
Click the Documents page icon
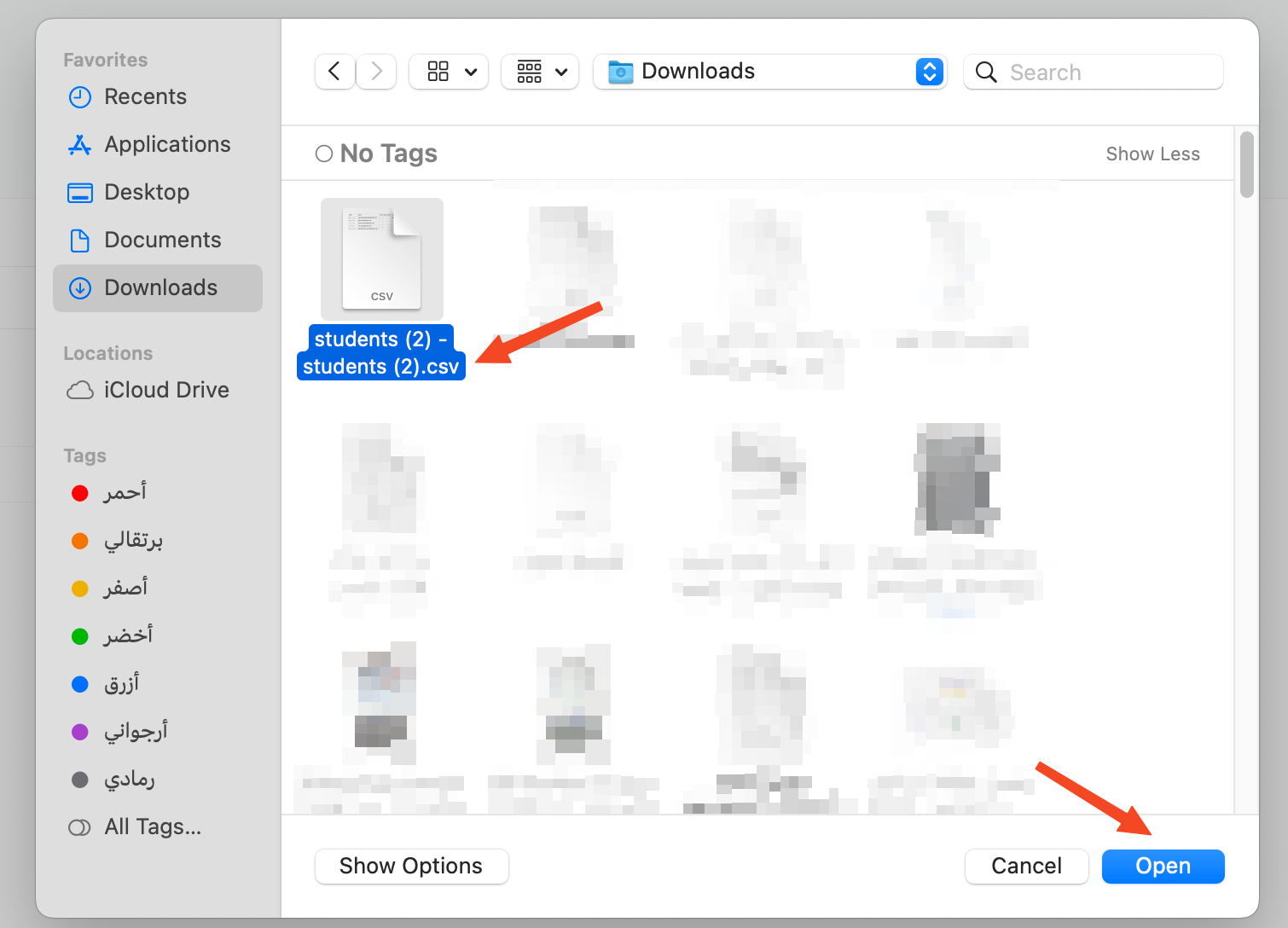pyautogui.click(x=80, y=241)
